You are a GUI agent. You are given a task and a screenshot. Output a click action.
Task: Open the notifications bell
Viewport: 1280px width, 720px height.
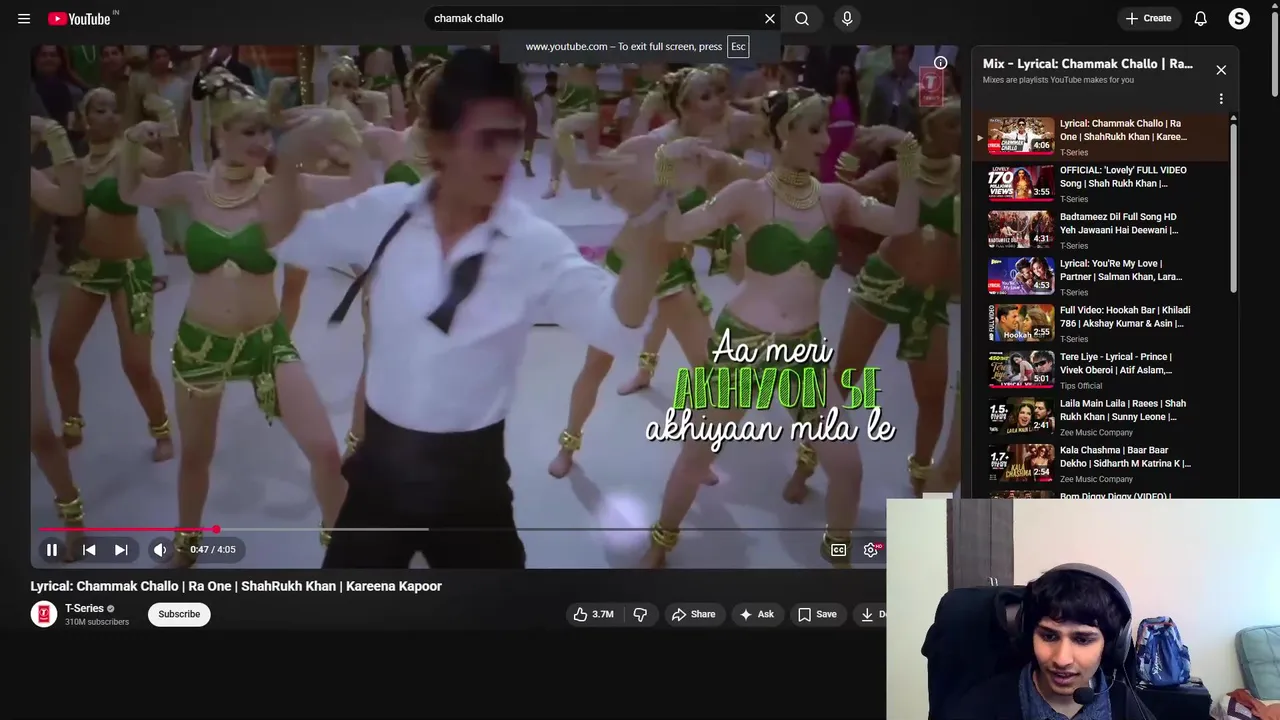pos(1201,18)
